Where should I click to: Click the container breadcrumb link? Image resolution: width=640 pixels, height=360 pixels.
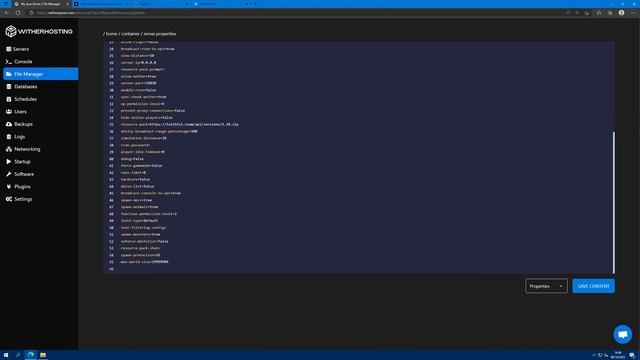click(x=130, y=34)
